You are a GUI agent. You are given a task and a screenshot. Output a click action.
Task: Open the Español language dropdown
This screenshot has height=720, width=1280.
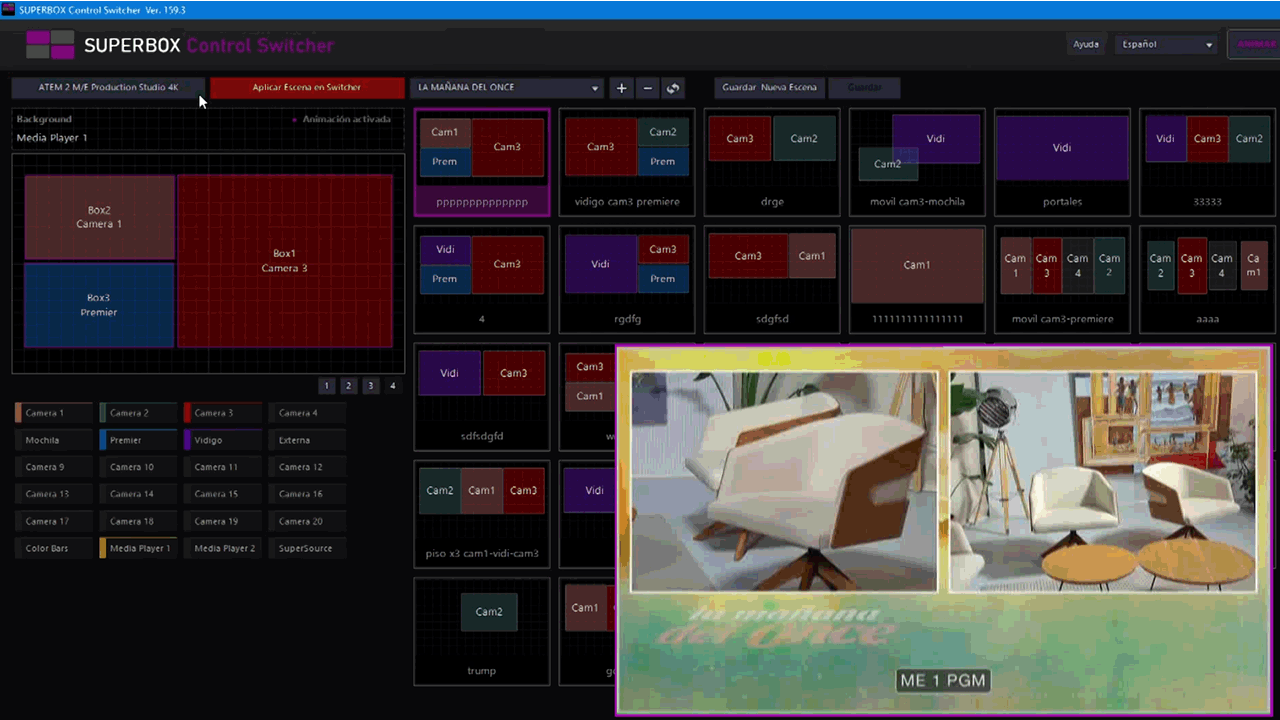pos(1166,44)
